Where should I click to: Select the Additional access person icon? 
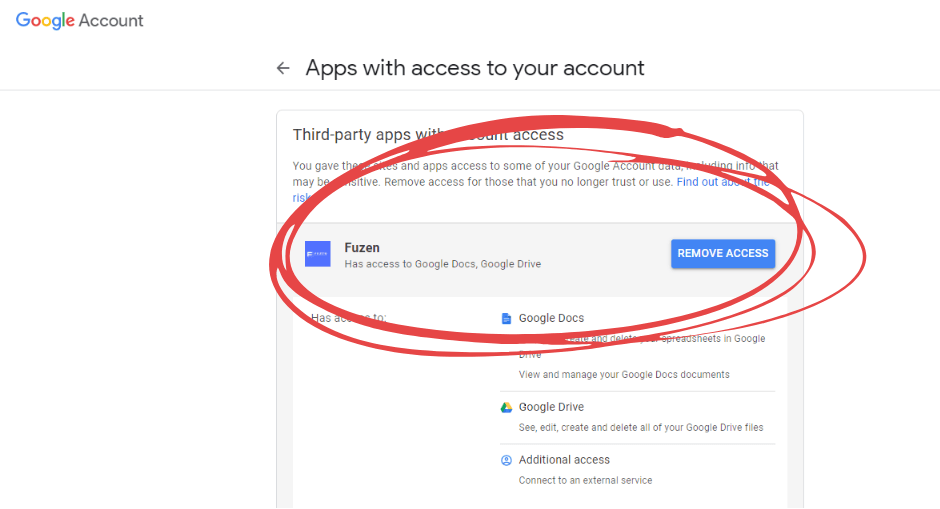[506, 460]
